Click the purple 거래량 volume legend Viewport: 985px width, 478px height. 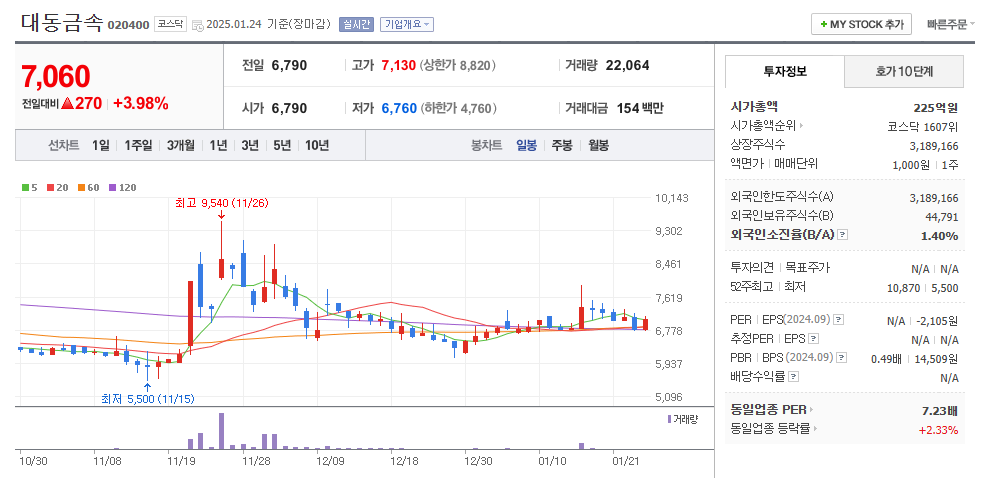682,419
